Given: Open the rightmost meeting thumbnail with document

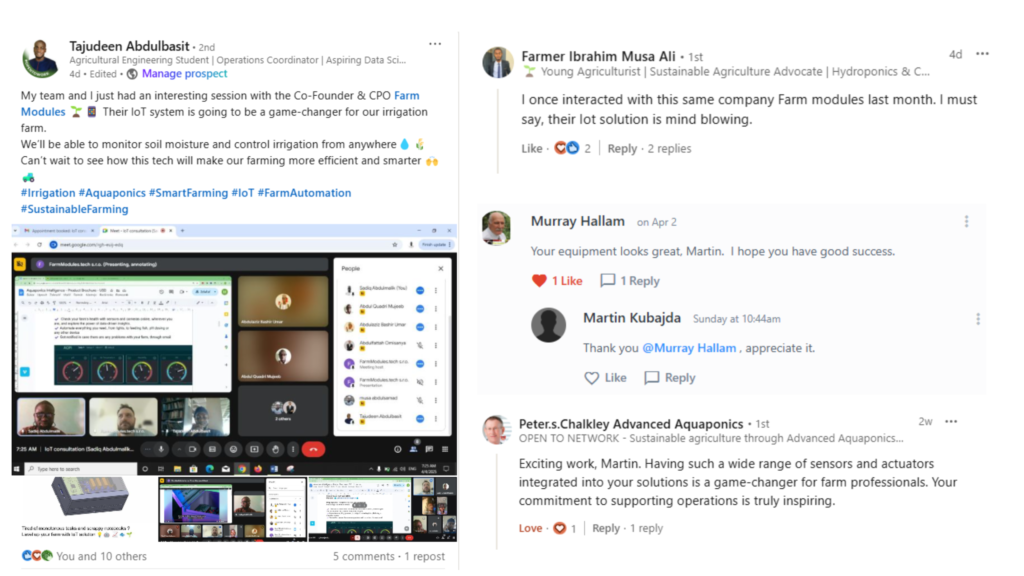Looking at the screenshot, I should pyautogui.click(x=382, y=509).
